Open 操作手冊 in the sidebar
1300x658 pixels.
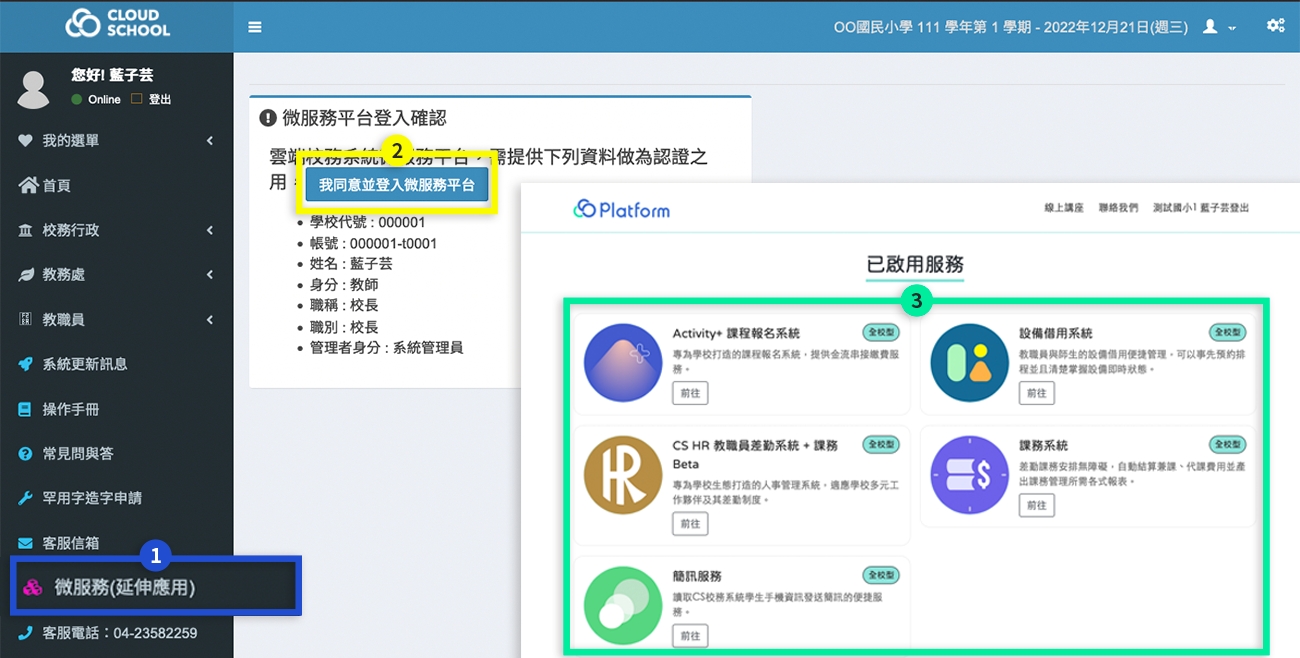(x=70, y=409)
